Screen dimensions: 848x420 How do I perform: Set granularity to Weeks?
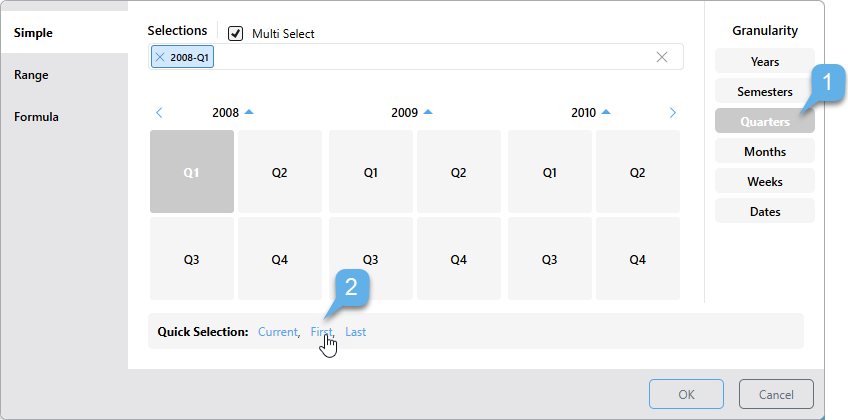pos(765,182)
